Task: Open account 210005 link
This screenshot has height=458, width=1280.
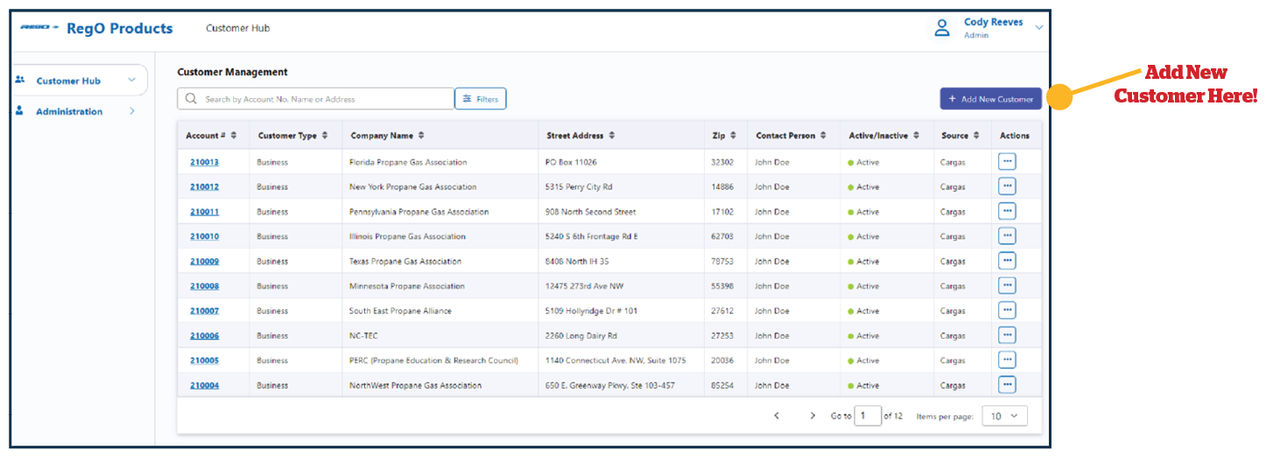Action: coord(204,360)
